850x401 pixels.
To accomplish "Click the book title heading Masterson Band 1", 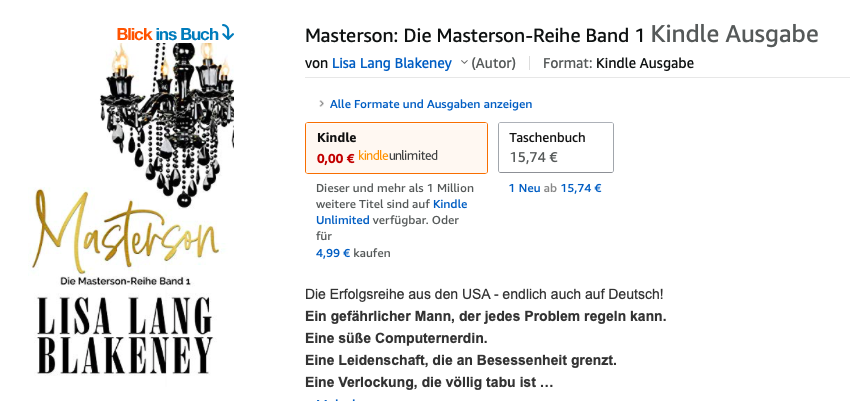I will point(475,35).
